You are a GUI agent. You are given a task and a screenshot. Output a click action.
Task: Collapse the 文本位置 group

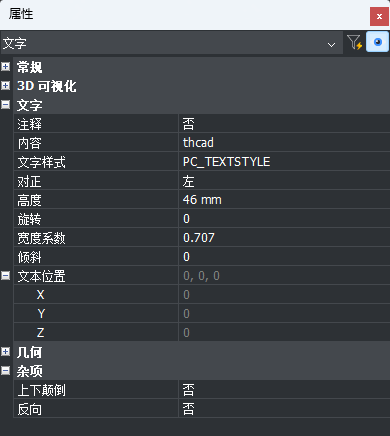tap(6, 276)
